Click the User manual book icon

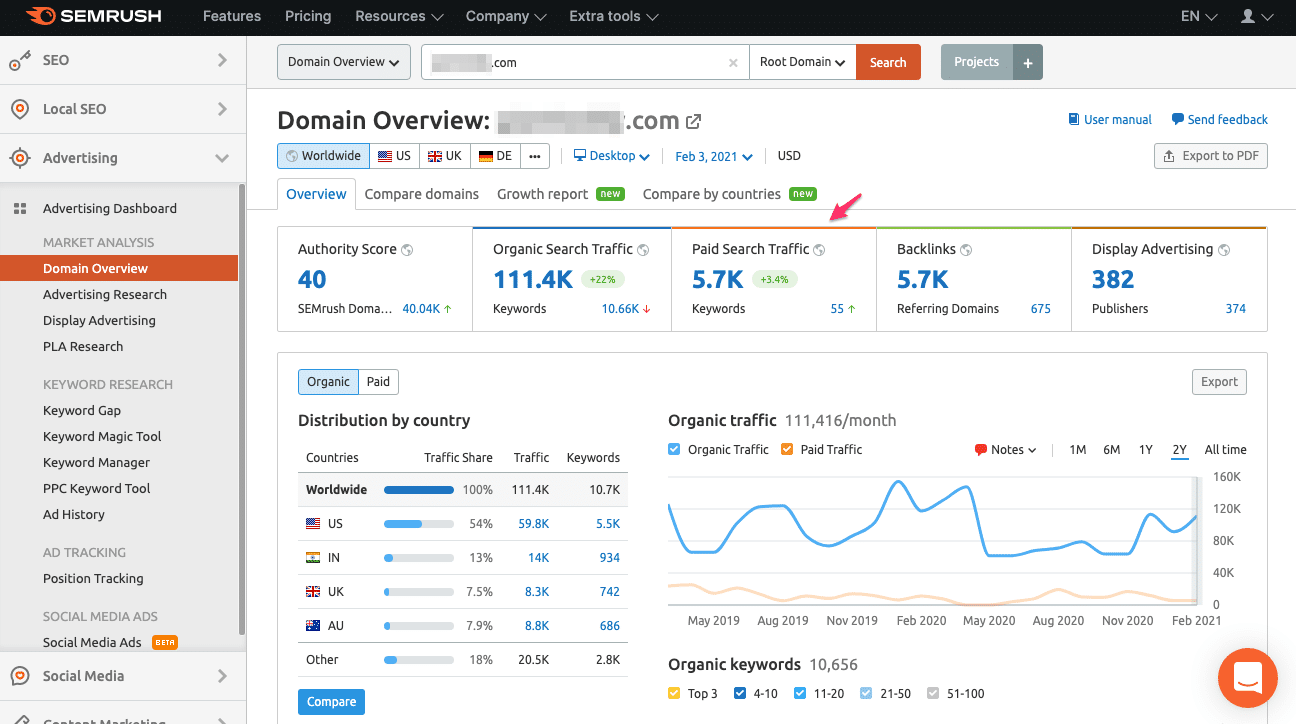[x=1074, y=119]
